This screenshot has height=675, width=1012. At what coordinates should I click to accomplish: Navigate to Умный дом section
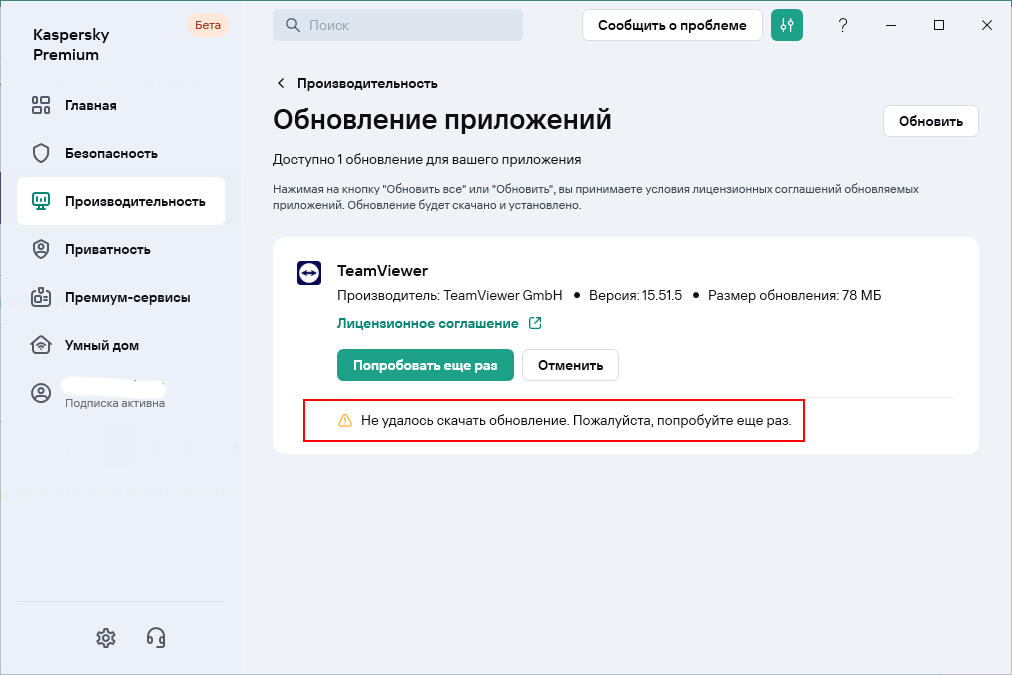pos(101,345)
